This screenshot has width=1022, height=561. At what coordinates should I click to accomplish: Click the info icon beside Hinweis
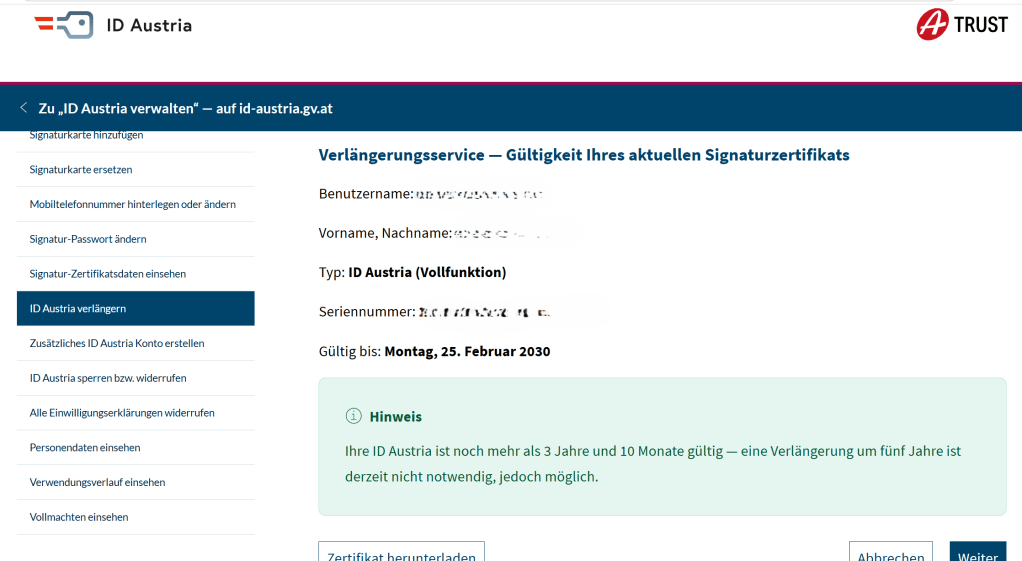point(352,416)
